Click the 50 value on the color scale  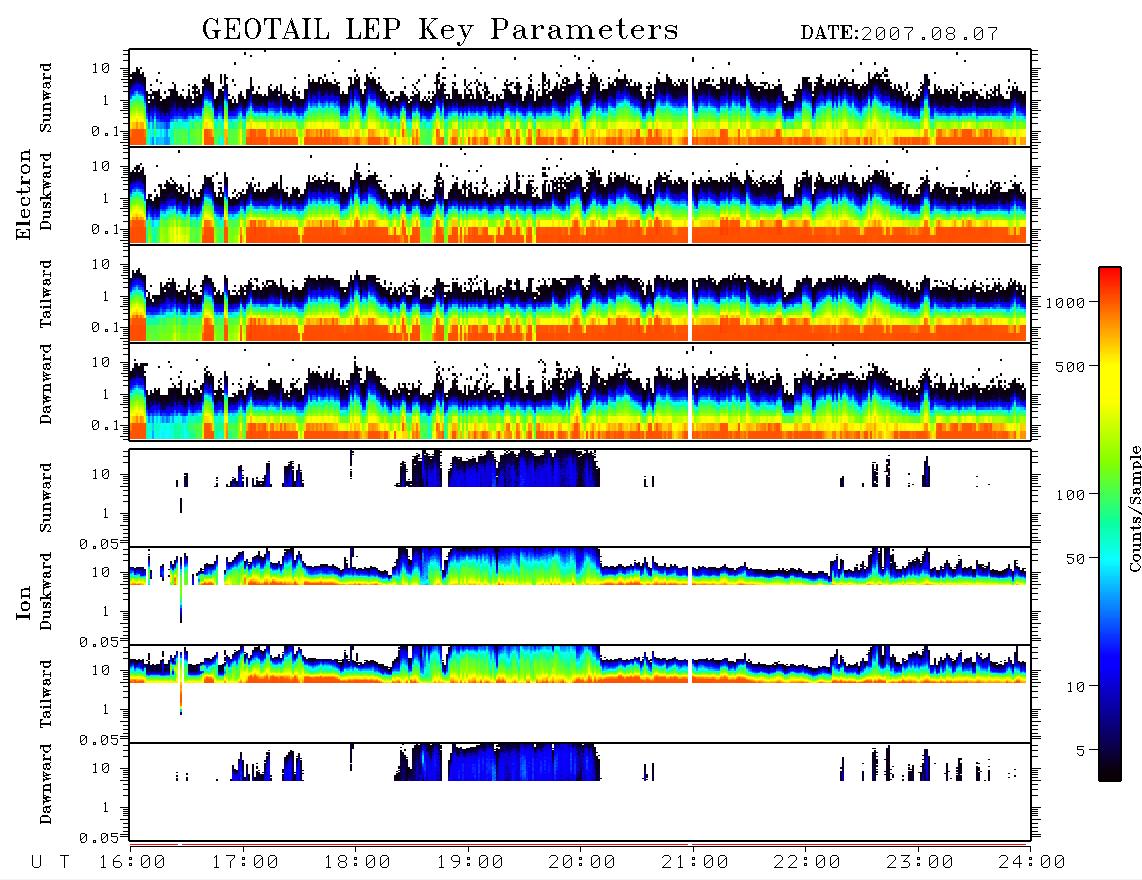[x=1075, y=559]
